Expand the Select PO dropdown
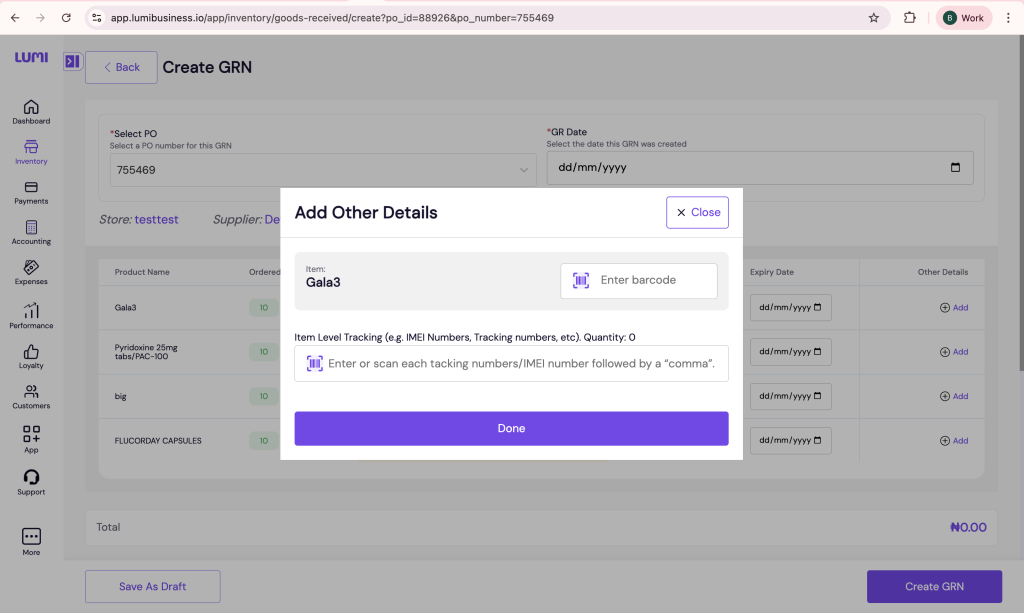The image size is (1024, 613). pyautogui.click(x=523, y=170)
